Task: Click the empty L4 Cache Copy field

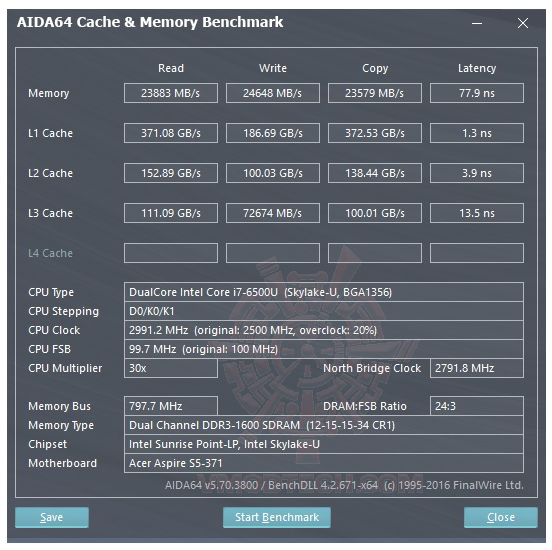Action: coord(375,253)
